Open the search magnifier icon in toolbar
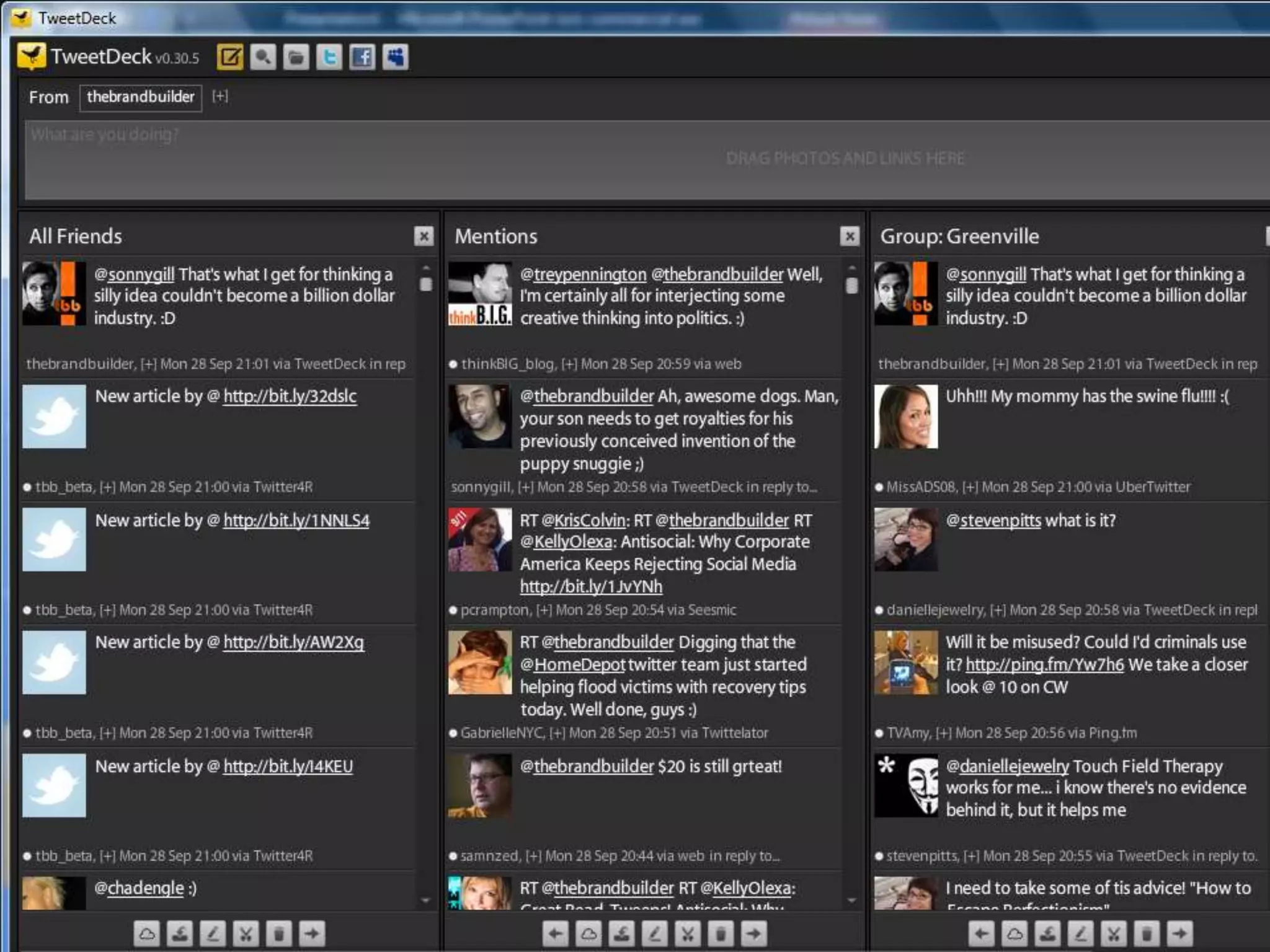The image size is (1270, 952). [263, 58]
